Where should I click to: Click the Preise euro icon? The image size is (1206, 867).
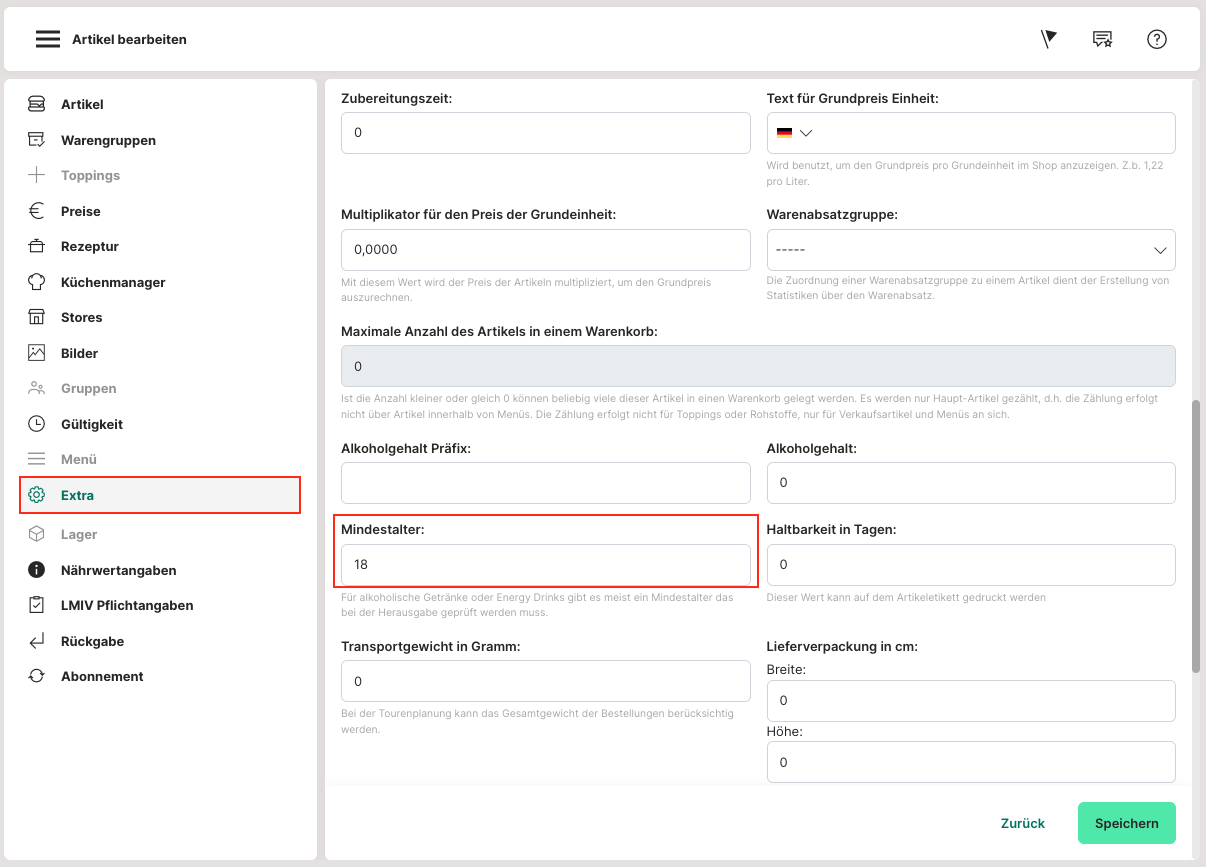37,211
